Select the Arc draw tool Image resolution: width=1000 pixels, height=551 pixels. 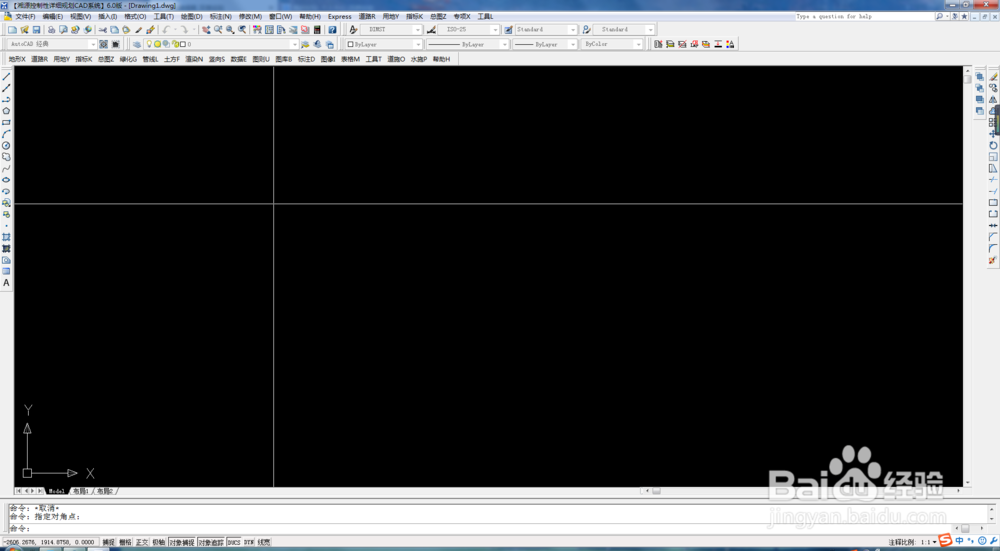6,134
